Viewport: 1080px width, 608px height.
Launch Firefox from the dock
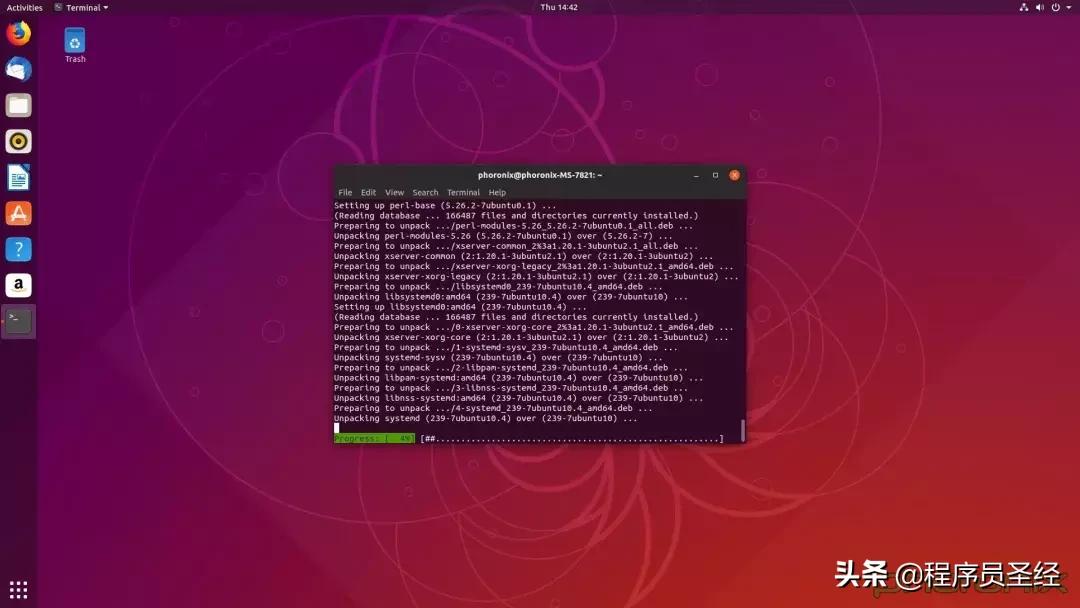18,33
